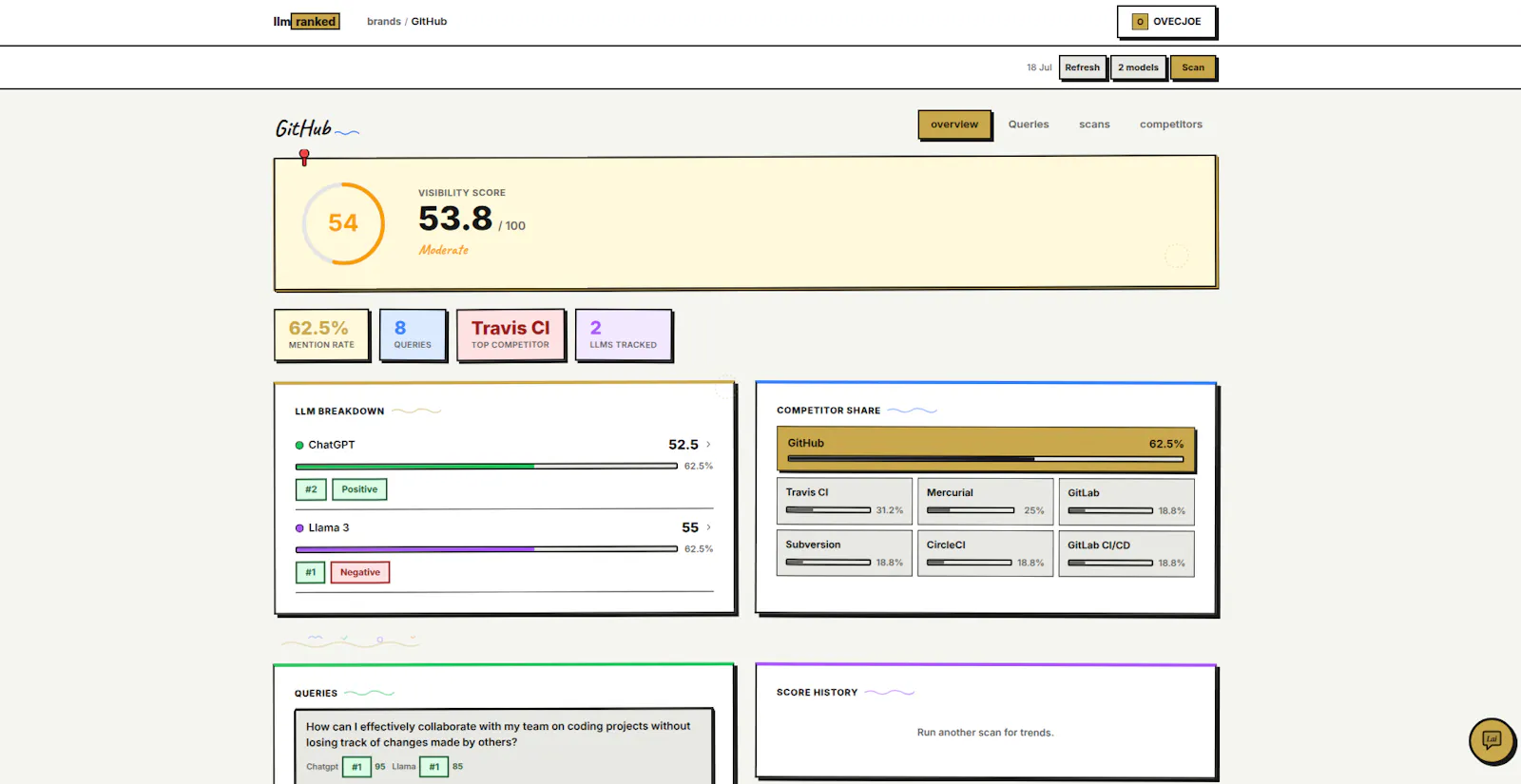Click the ChatGPT mention rate progress bar

click(486, 466)
